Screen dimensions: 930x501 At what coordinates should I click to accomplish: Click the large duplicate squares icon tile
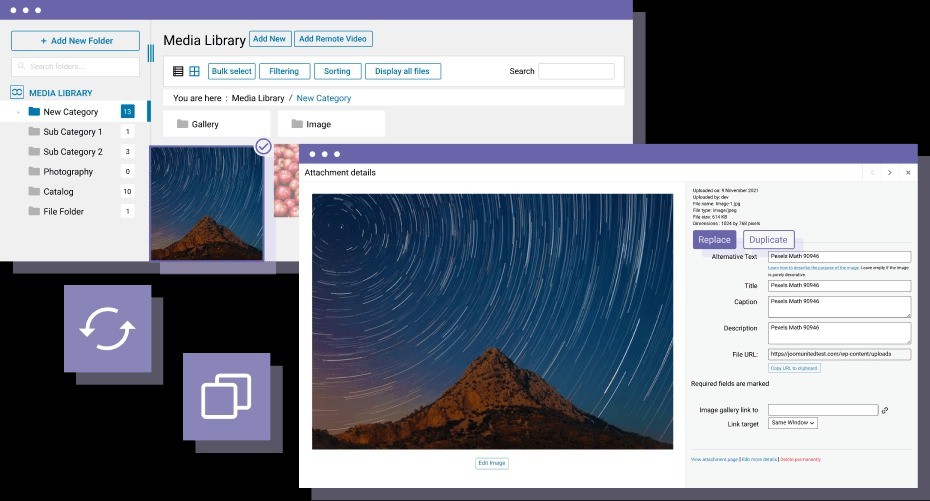point(226,397)
